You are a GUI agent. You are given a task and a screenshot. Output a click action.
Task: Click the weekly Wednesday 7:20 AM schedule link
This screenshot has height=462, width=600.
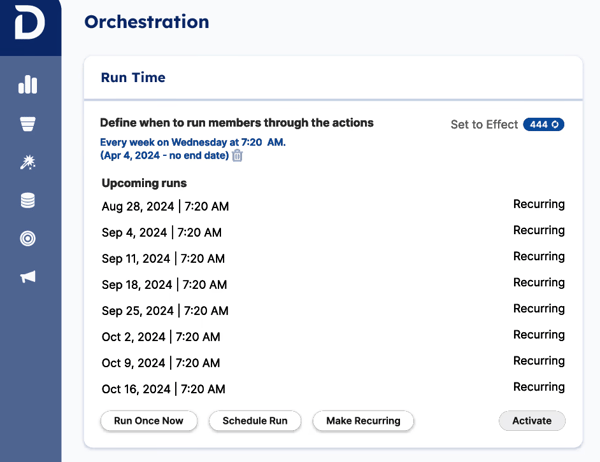[192, 142]
